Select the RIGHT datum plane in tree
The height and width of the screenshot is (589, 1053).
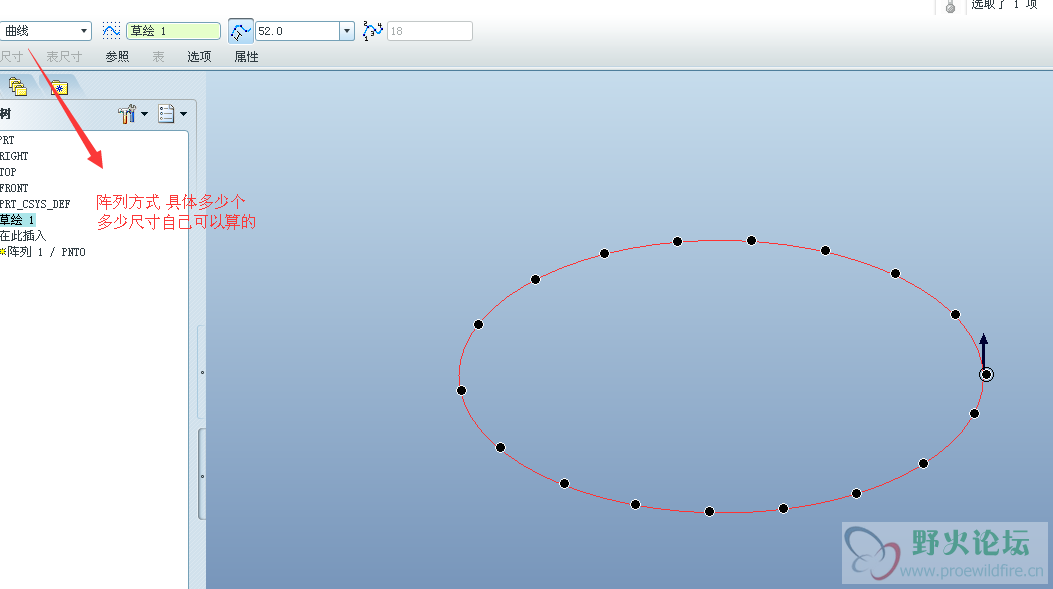(14, 156)
